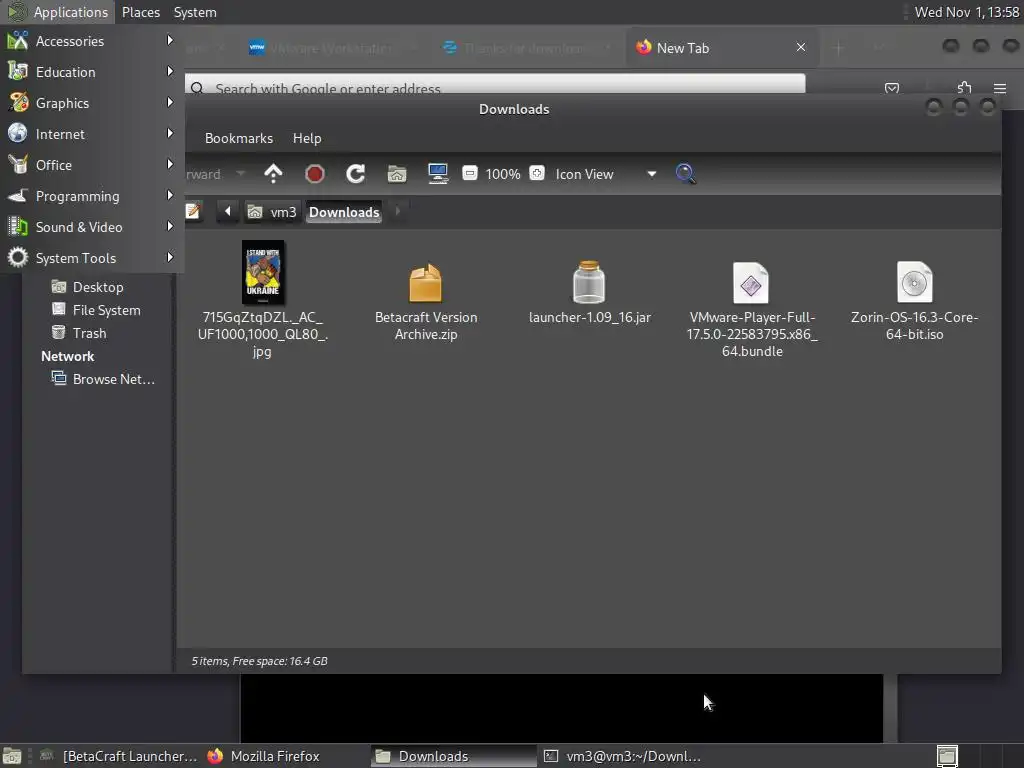Open the Programming submenu

91,196
